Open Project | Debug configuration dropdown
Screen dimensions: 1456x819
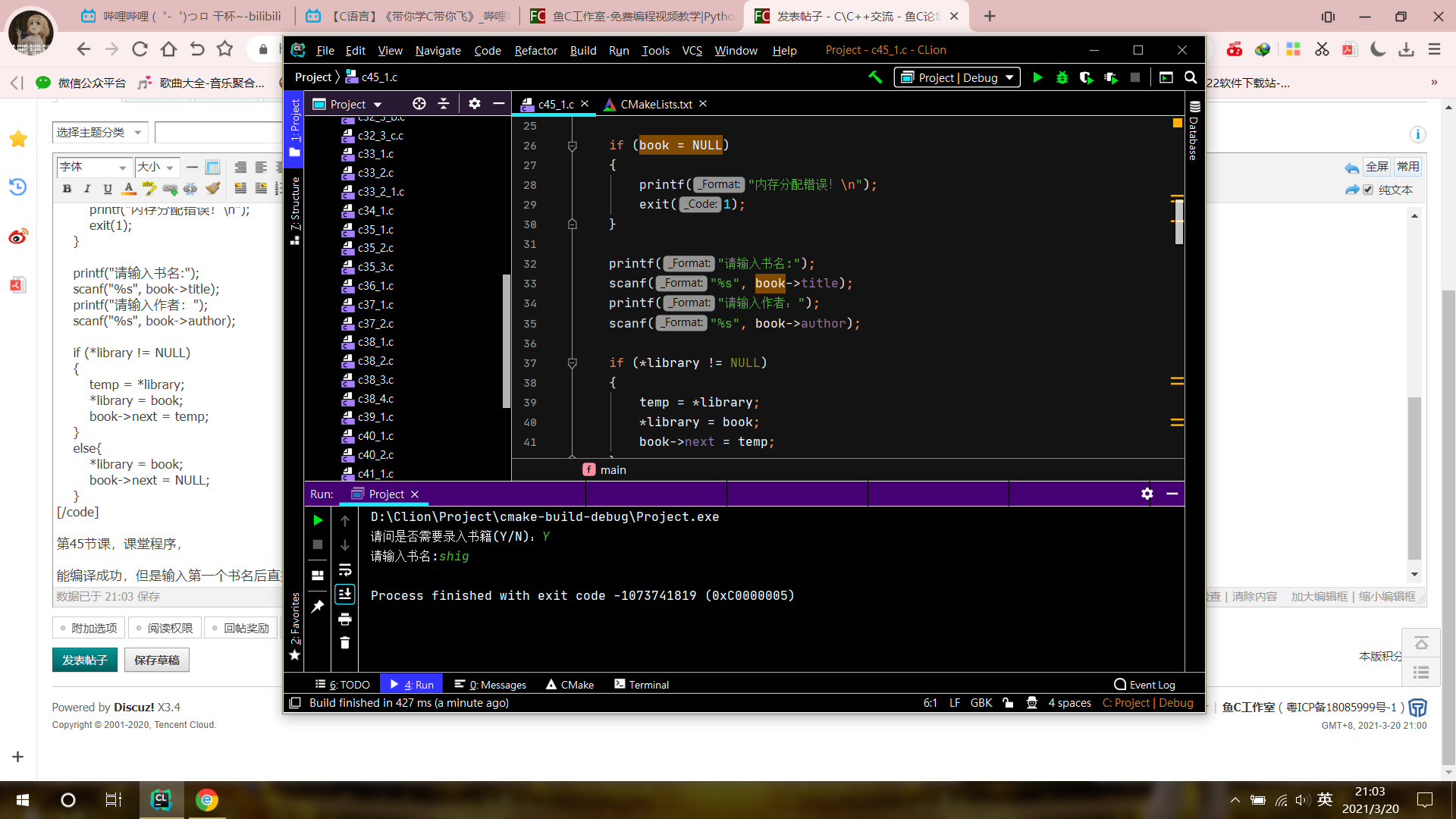pos(957,77)
